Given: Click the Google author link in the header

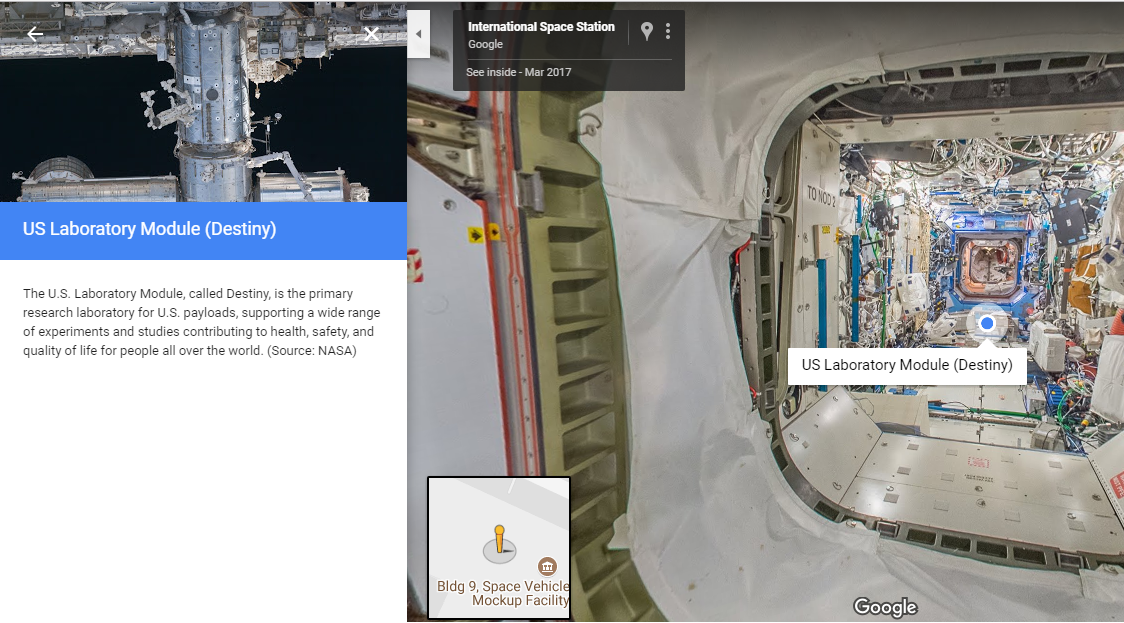Looking at the screenshot, I should point(485,44).
